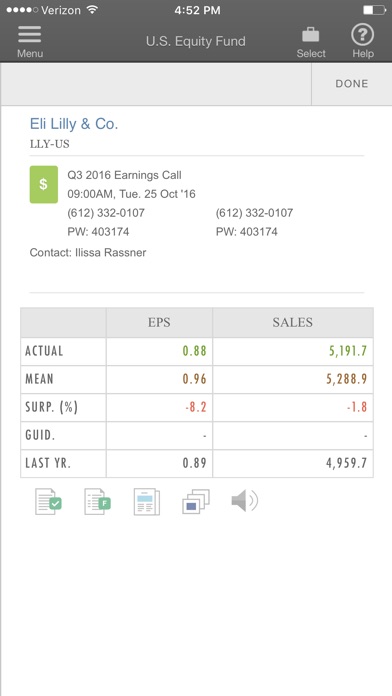
Task: Open the Help question mark icon
Action: 363,35
